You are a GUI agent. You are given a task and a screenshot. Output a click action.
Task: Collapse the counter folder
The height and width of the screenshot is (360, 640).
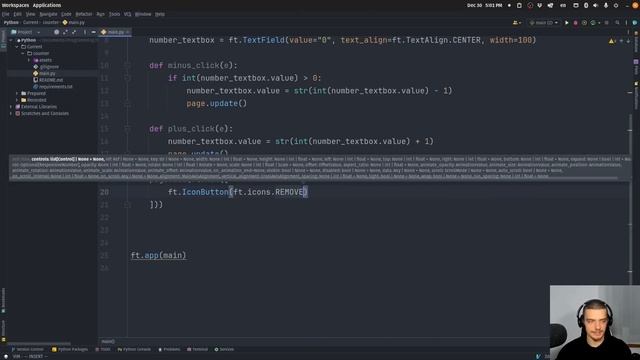click(x=23, y=53)
